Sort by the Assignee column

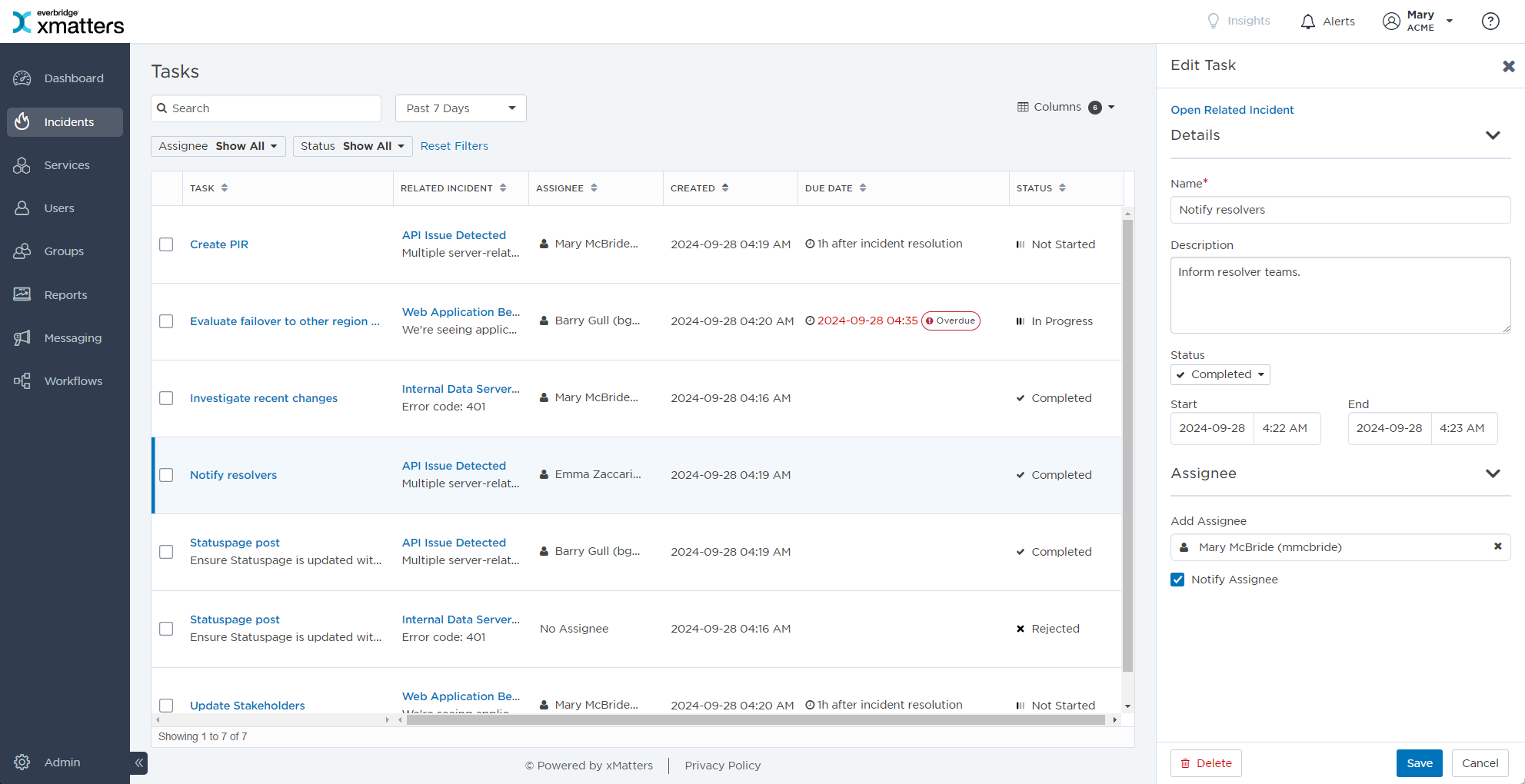coord(594,188)
